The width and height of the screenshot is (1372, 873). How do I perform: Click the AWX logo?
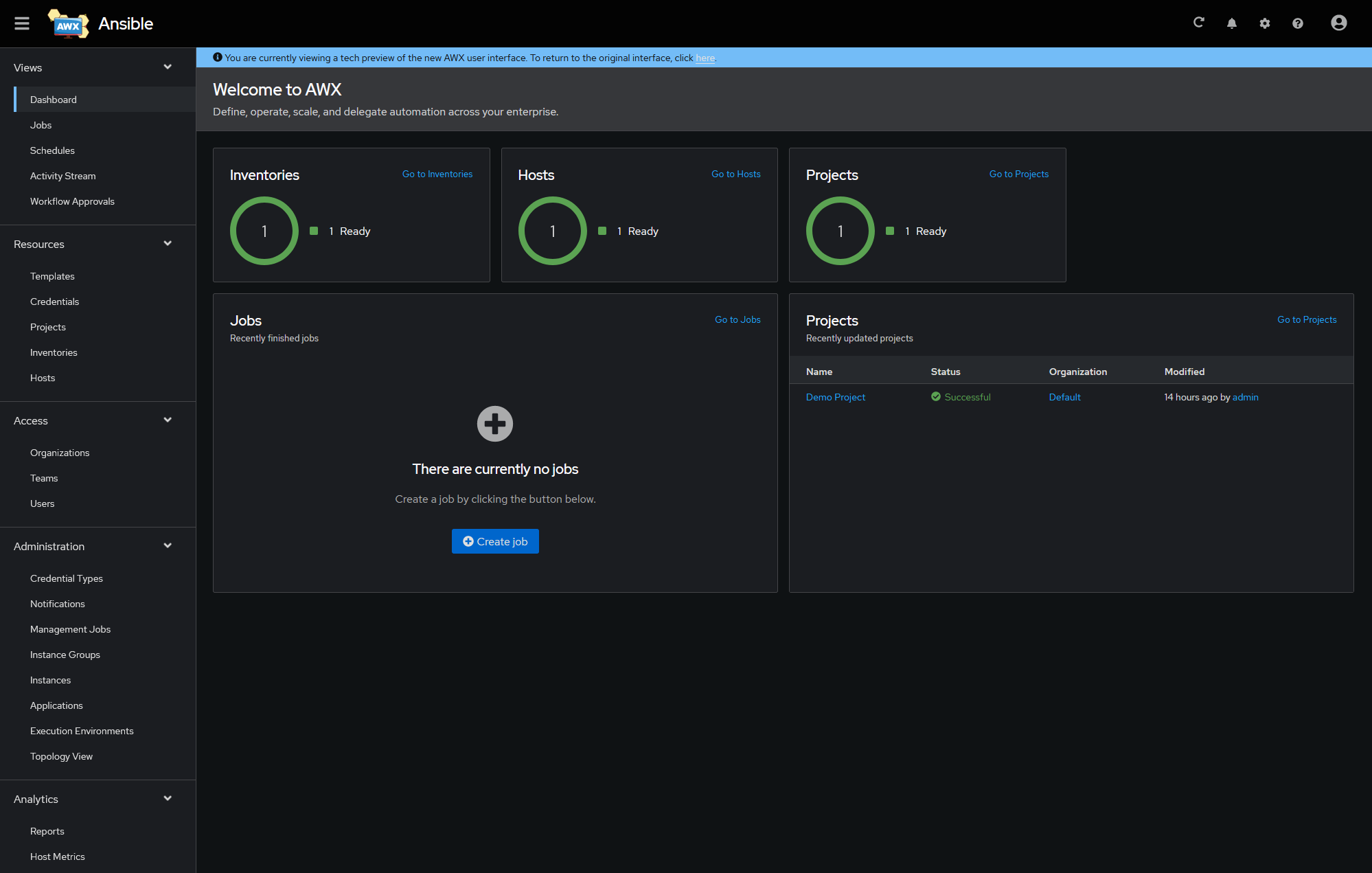67,23
